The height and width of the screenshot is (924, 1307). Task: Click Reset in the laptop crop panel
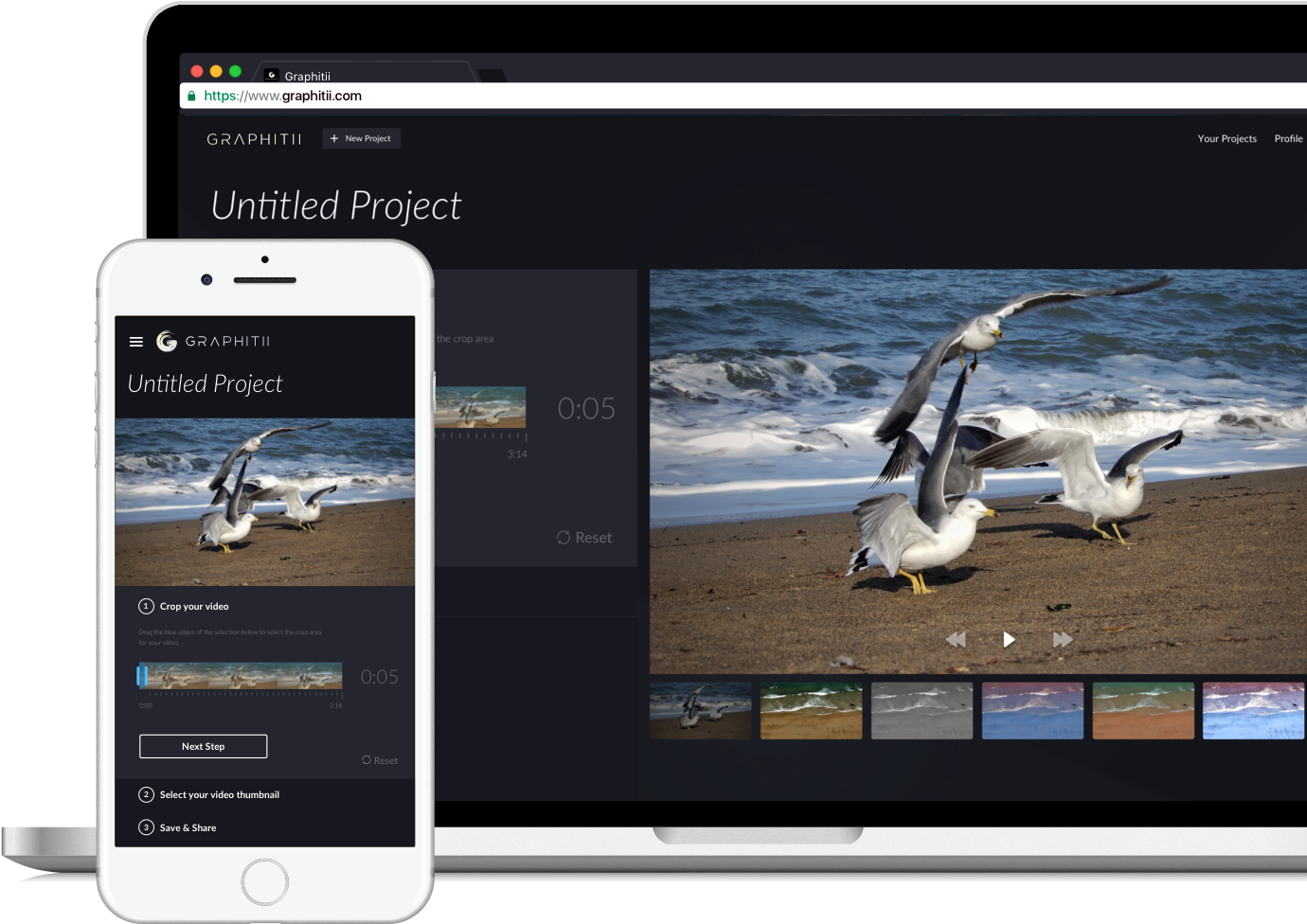point(584,538)
